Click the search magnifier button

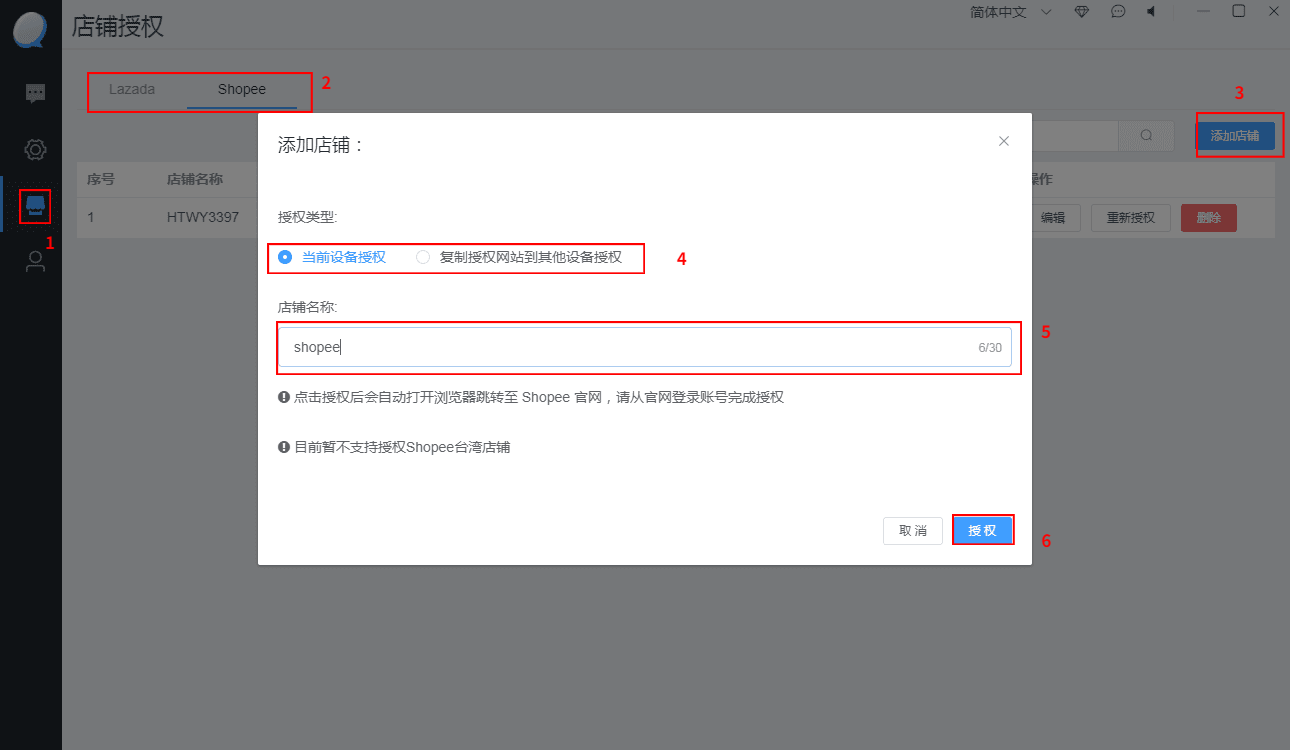click(1146, 136)
